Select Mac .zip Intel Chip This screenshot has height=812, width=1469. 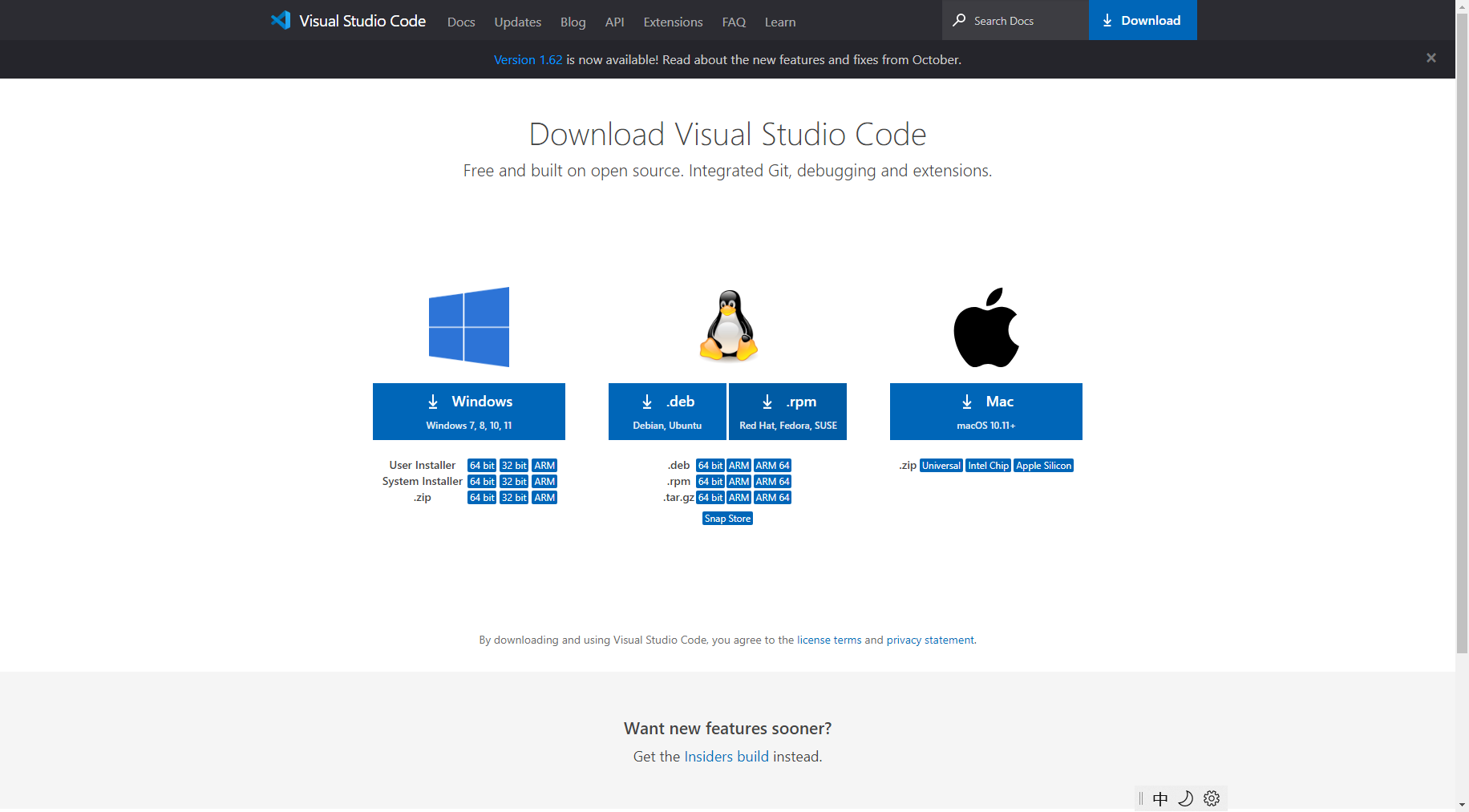[988, 466]
